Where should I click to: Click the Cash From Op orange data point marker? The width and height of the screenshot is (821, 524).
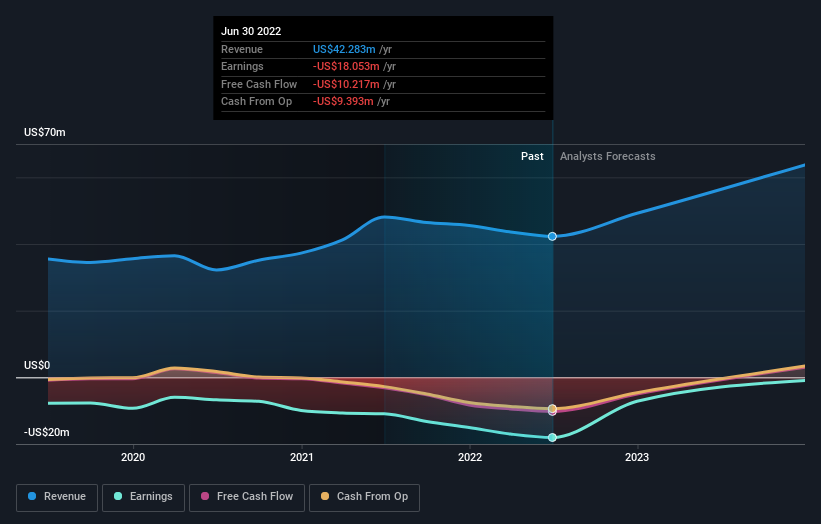point(552,408)
